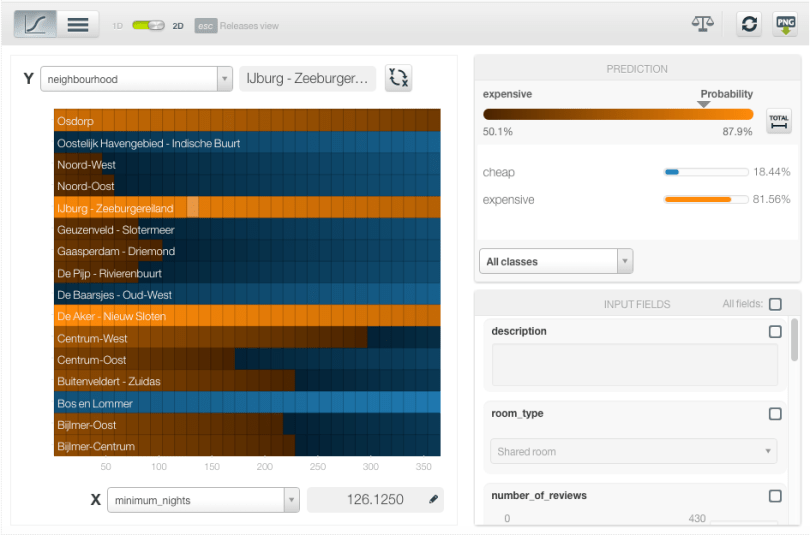Screen dimensions: 810x535
Task: Open the Y axis neighbourhood dropdown
Action: pyautogui.click(x=136, y=79)
